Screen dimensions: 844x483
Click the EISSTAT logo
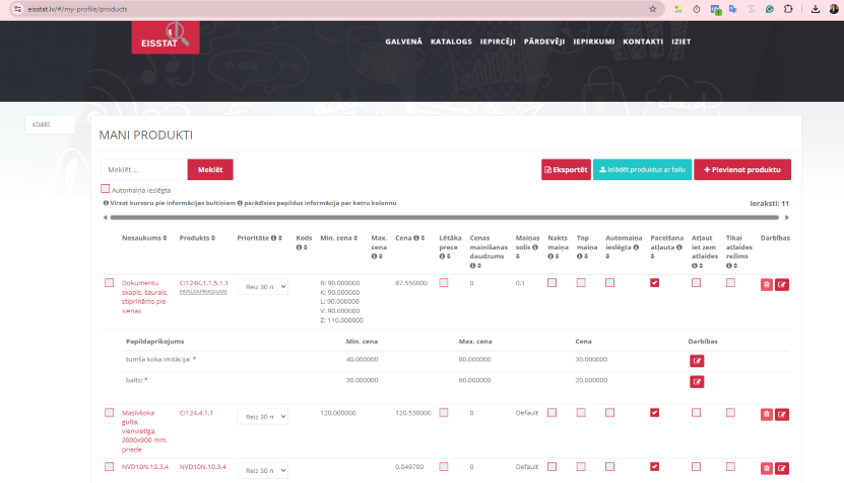point(165,38)
